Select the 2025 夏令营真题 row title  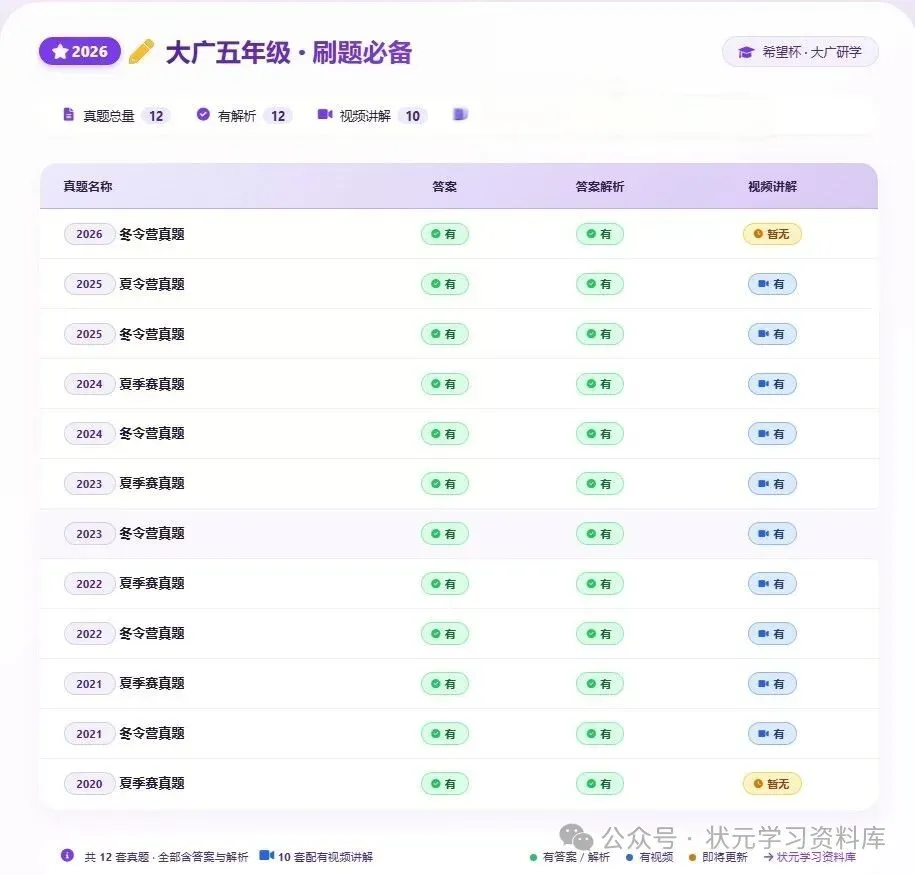pyautogui.click(x=152, y=284)
